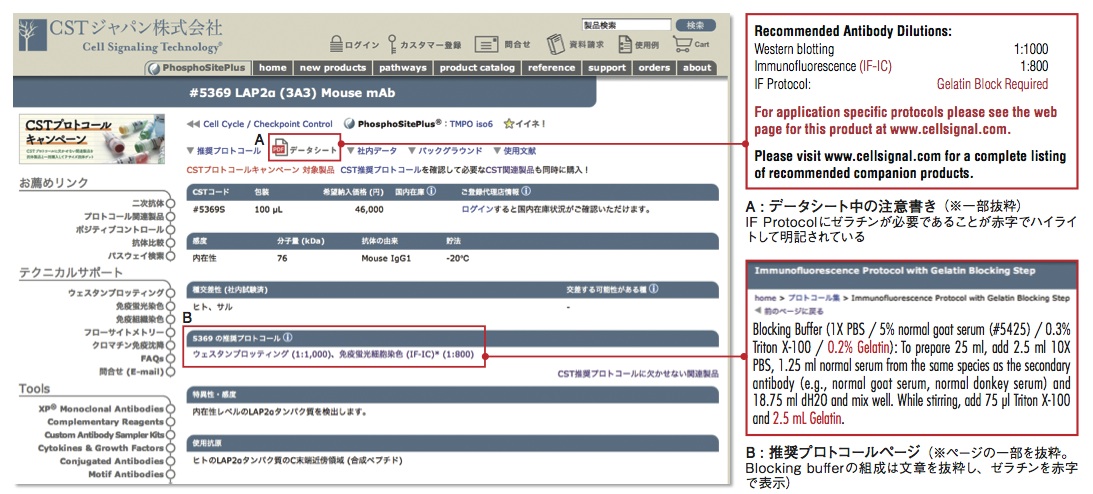Open the 抗体比較 sidebar link
The image size is (1093, 494).
click(148, 243)
